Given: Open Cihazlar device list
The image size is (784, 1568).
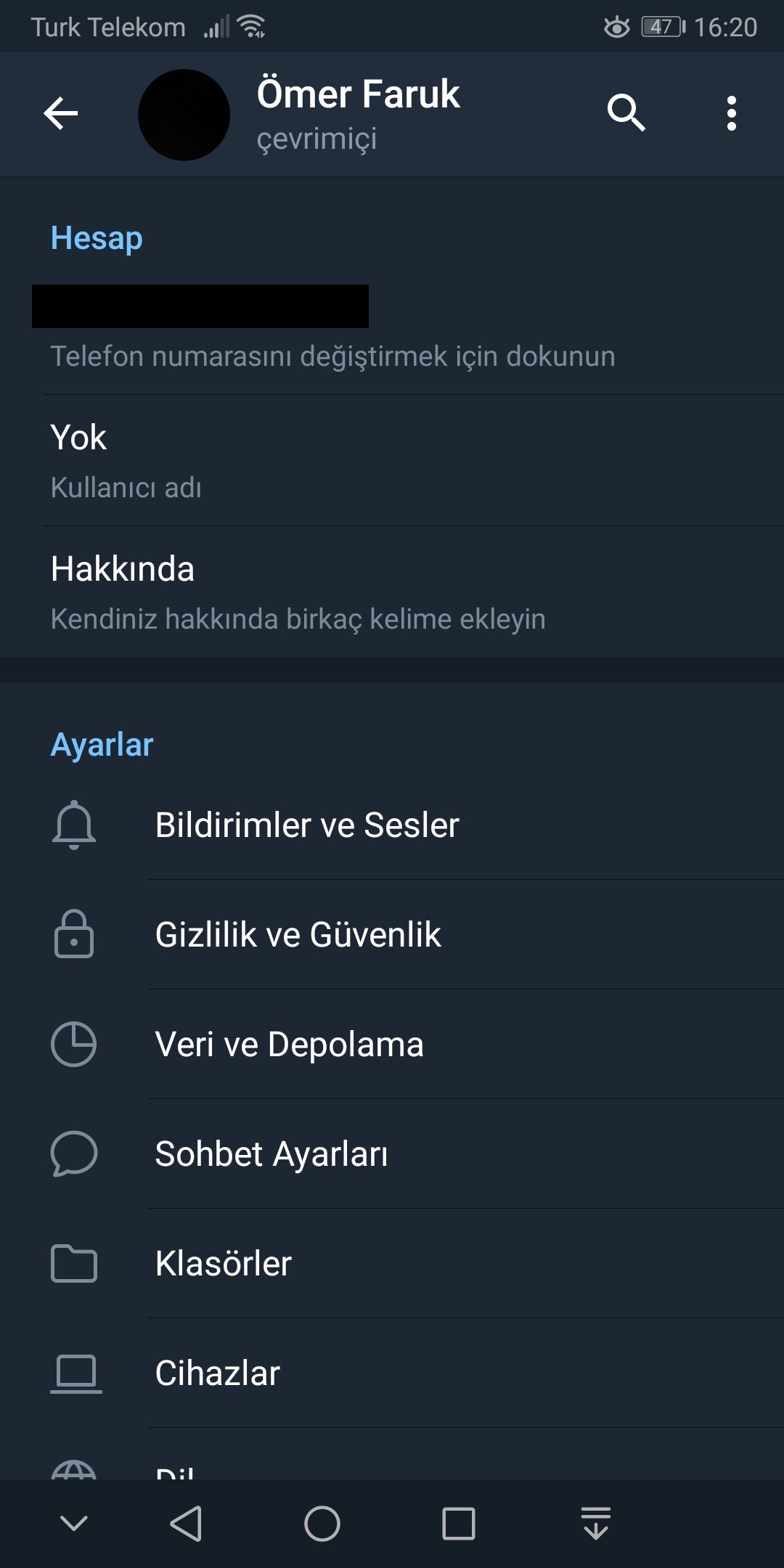Looking at the screenshot, I should point(218,1373).
